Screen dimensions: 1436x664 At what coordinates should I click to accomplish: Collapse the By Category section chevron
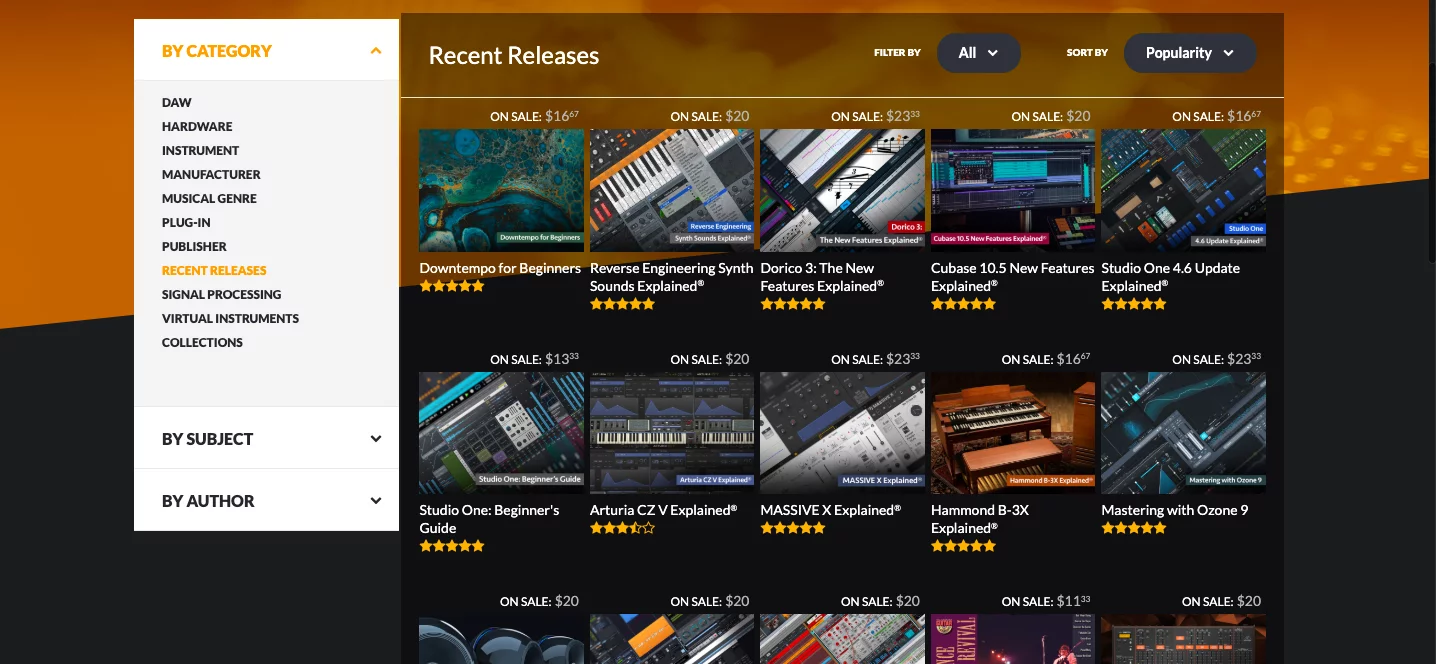375,50
